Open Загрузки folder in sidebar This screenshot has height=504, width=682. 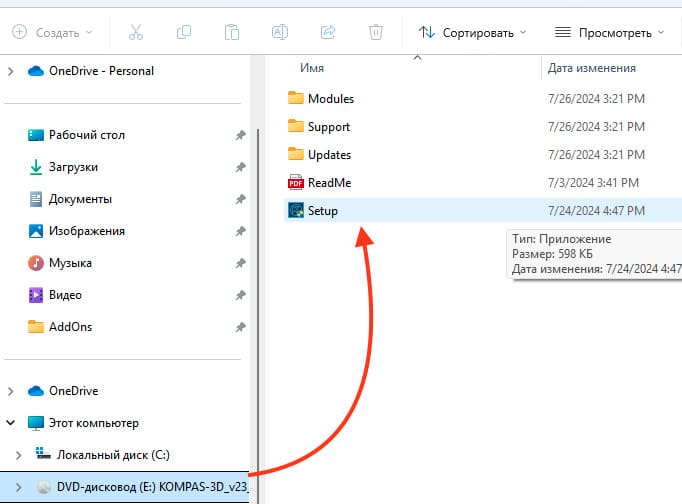tap(64, 167)
